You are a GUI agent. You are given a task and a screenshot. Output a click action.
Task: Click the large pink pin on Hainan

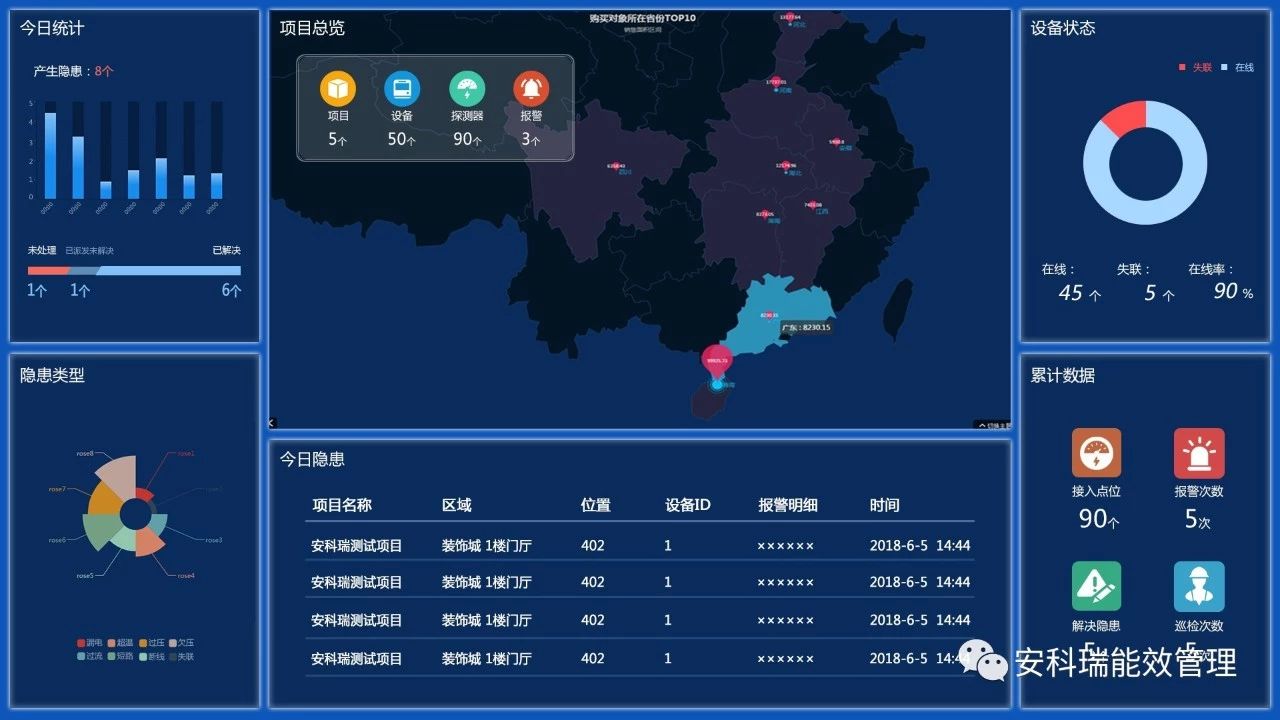tap(717, 362)
